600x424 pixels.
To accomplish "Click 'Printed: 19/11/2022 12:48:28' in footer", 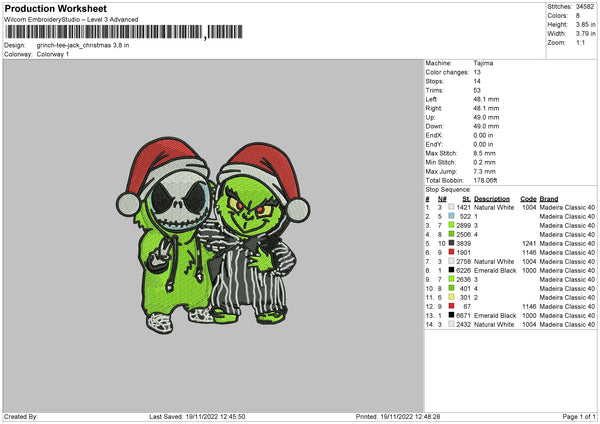I will coord(398,417).
